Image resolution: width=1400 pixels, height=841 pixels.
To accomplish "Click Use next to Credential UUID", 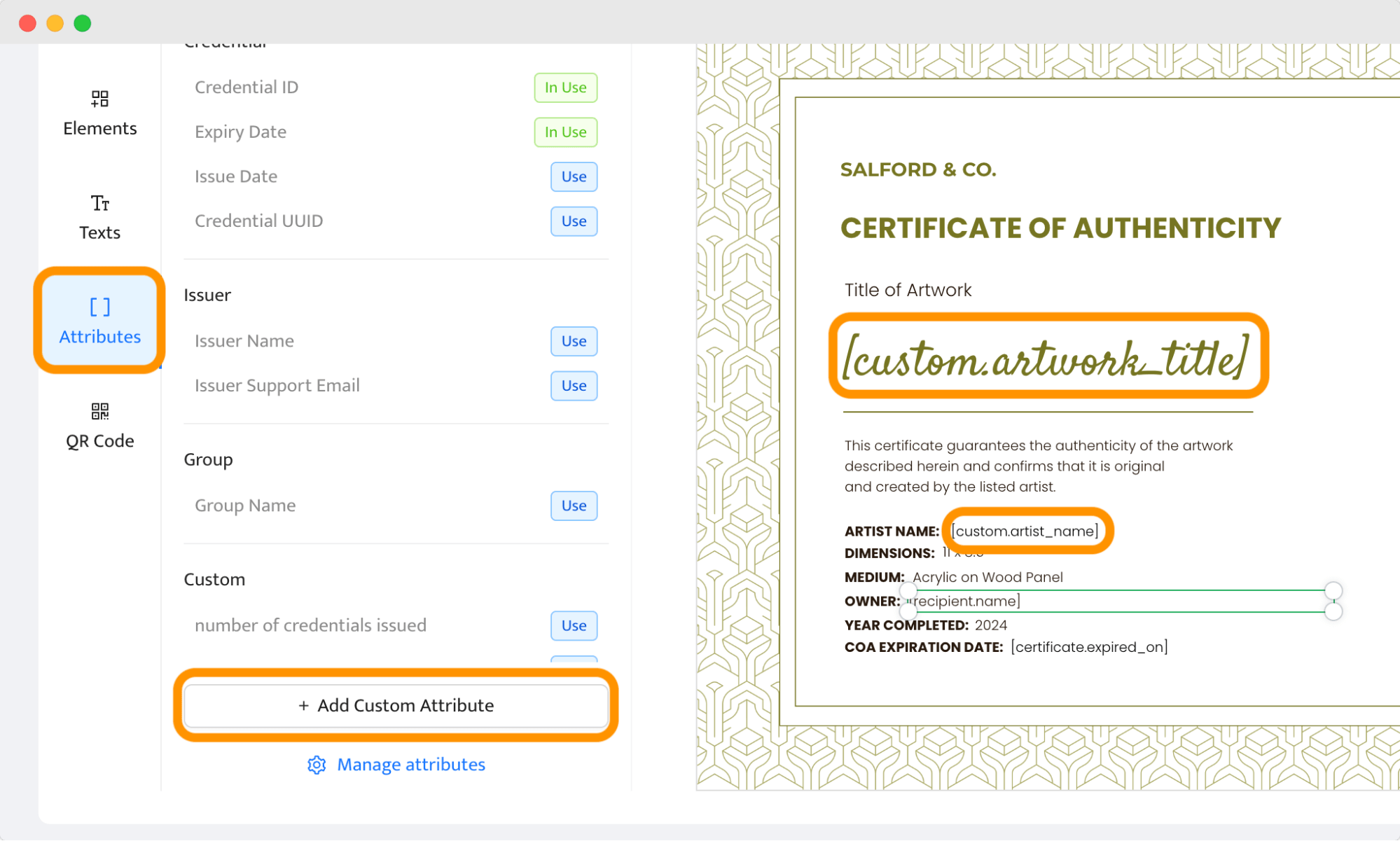I will click(x=573, y=221).
